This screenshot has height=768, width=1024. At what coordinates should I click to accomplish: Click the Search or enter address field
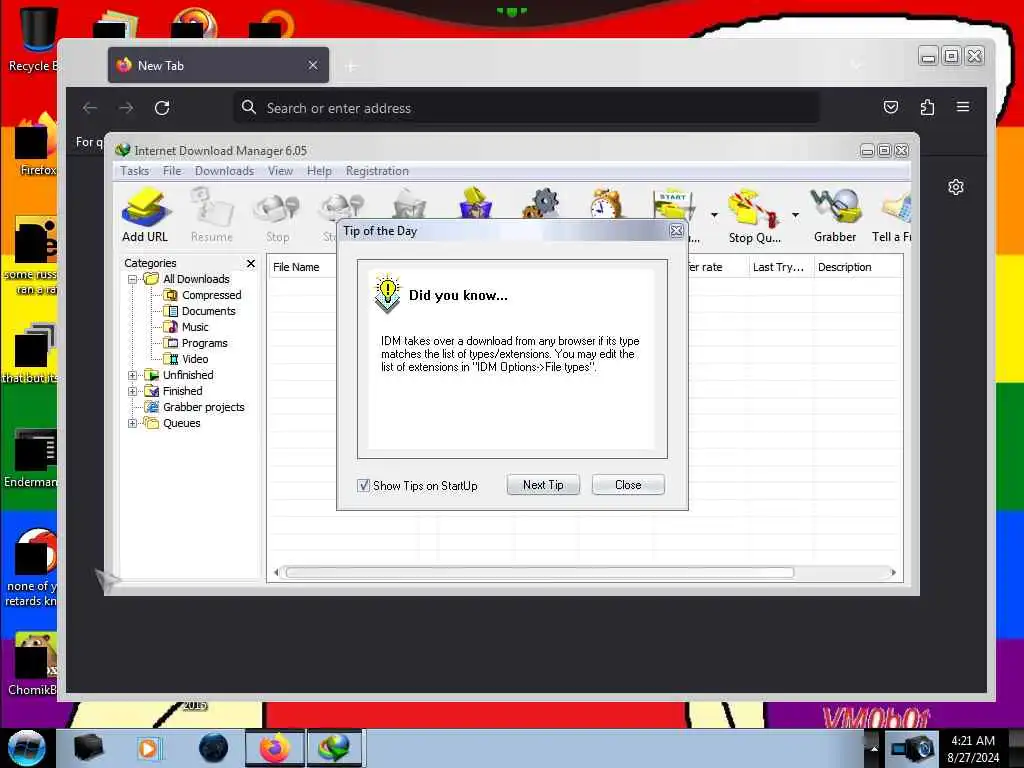coord(526,108)
